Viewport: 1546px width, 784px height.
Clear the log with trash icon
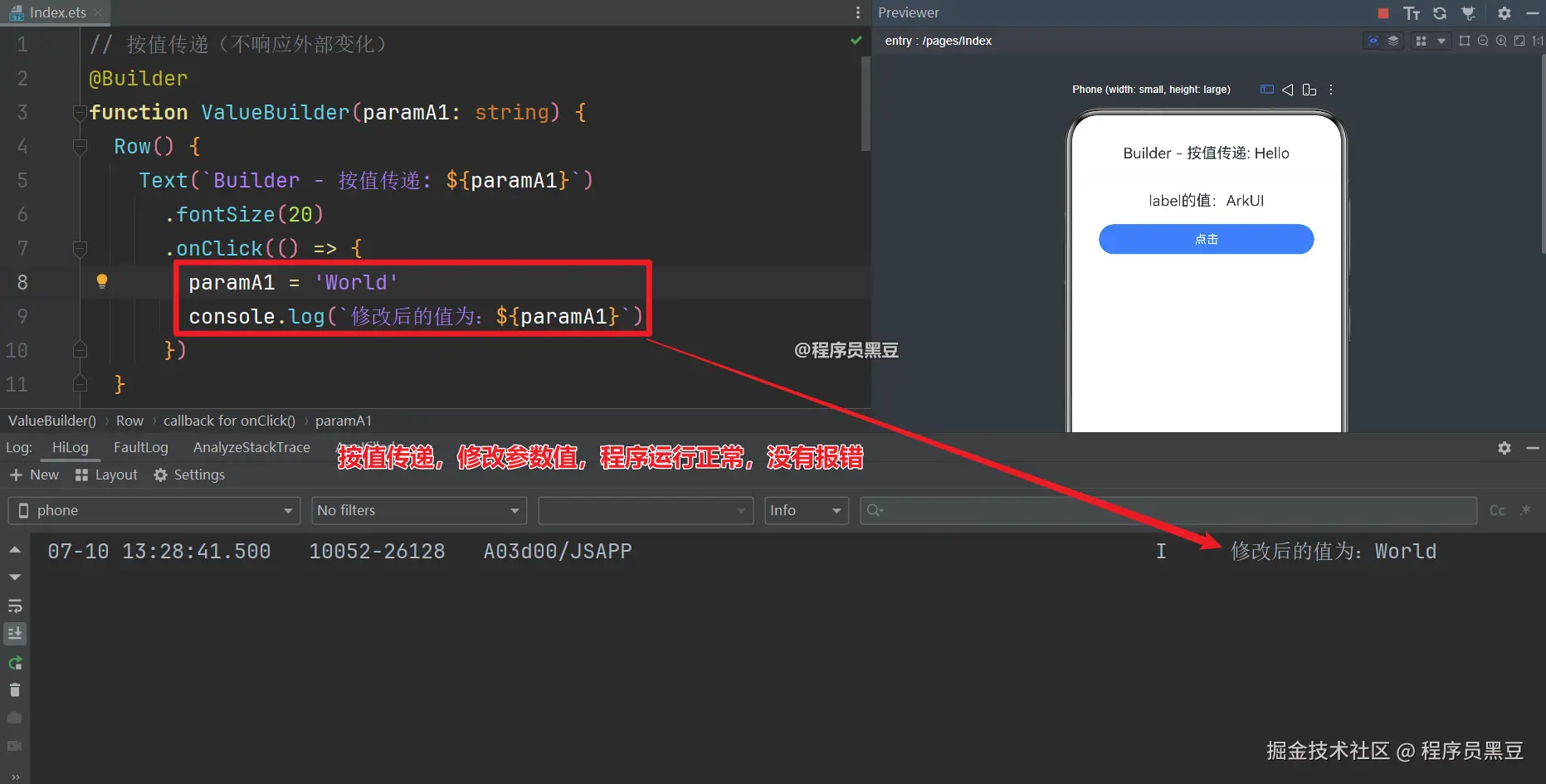pyautogui.click(x=15, y=689)
